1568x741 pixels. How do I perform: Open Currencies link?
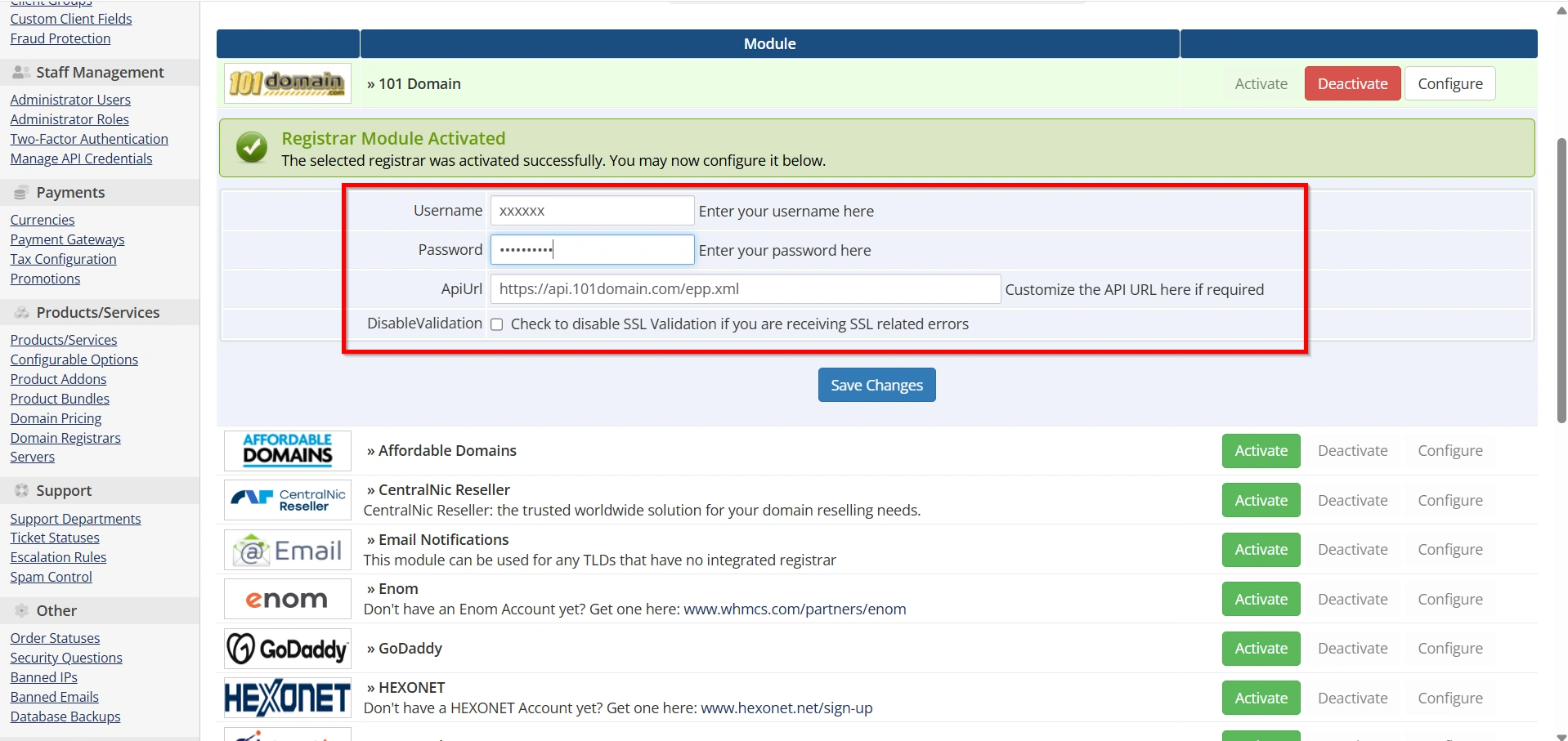pyautogui.click(x=43, y=220)
